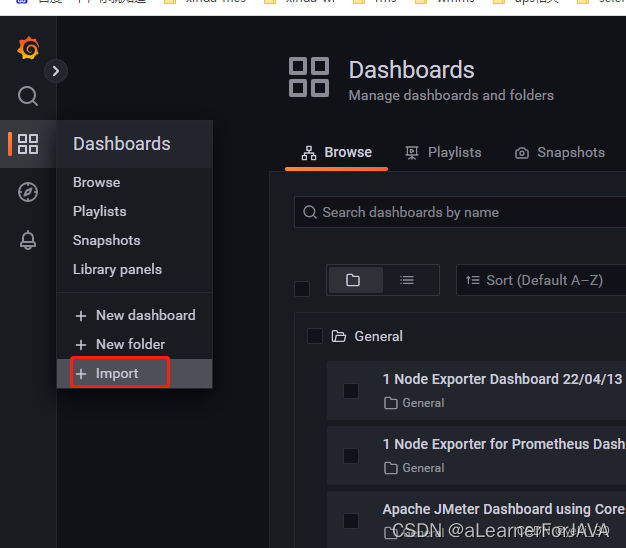Screen dimensions: 626x548
Task: Click the presentation icon on Playlists tab
Action: [x=412, y=153]
